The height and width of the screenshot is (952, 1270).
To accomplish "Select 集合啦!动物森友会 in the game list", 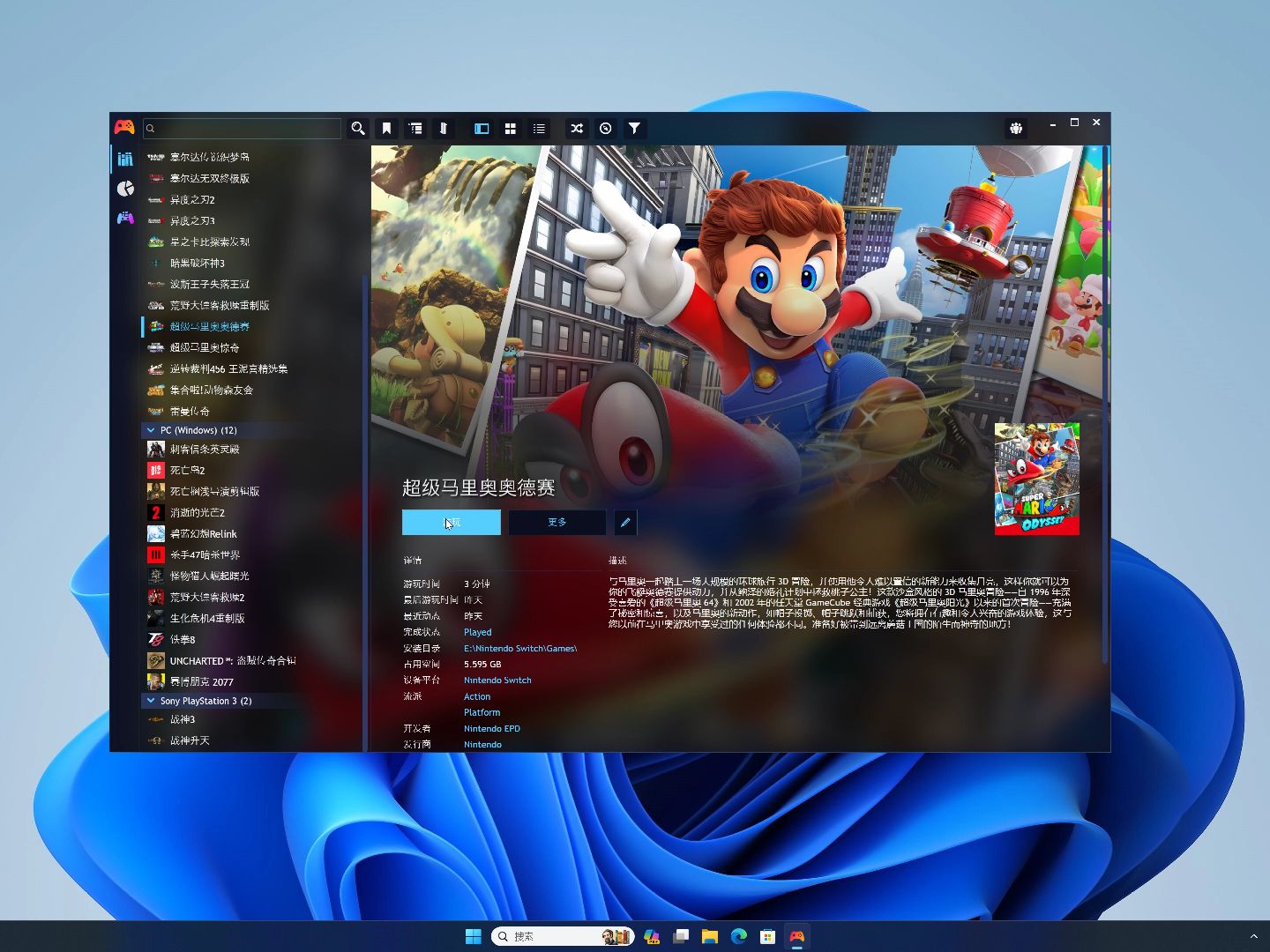I will (x=251, y=390).
